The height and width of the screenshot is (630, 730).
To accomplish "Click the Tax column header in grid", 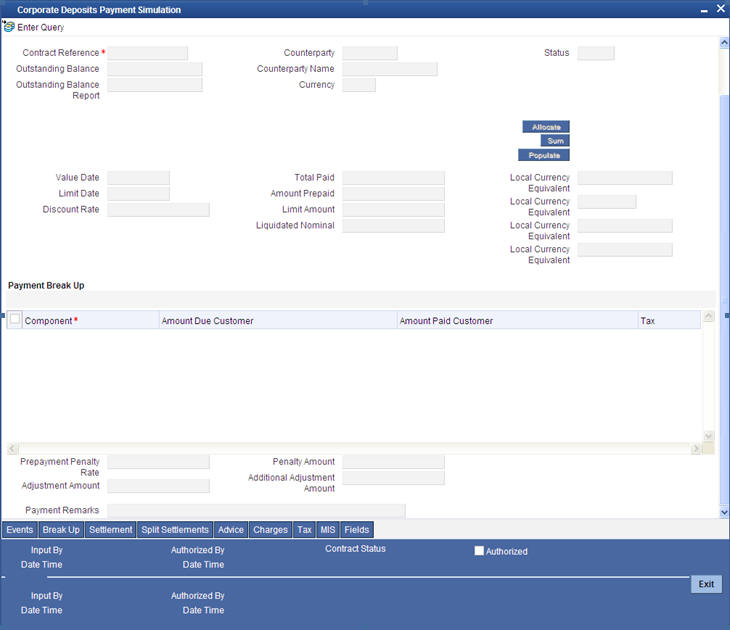I will coord(669,321).
